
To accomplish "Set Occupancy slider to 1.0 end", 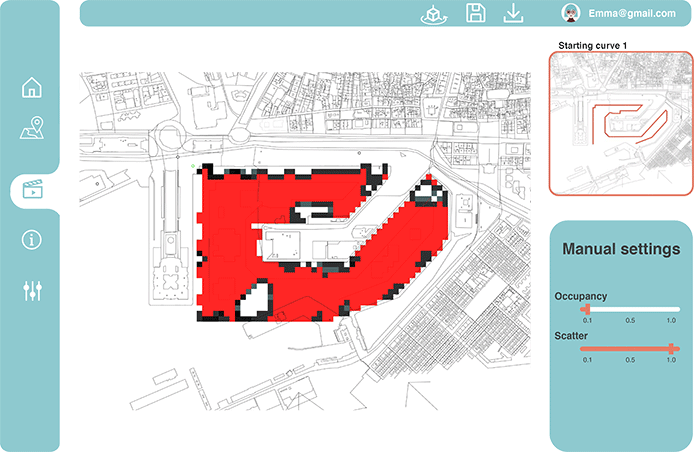I will pyautogui.click(x=674, y=309).
